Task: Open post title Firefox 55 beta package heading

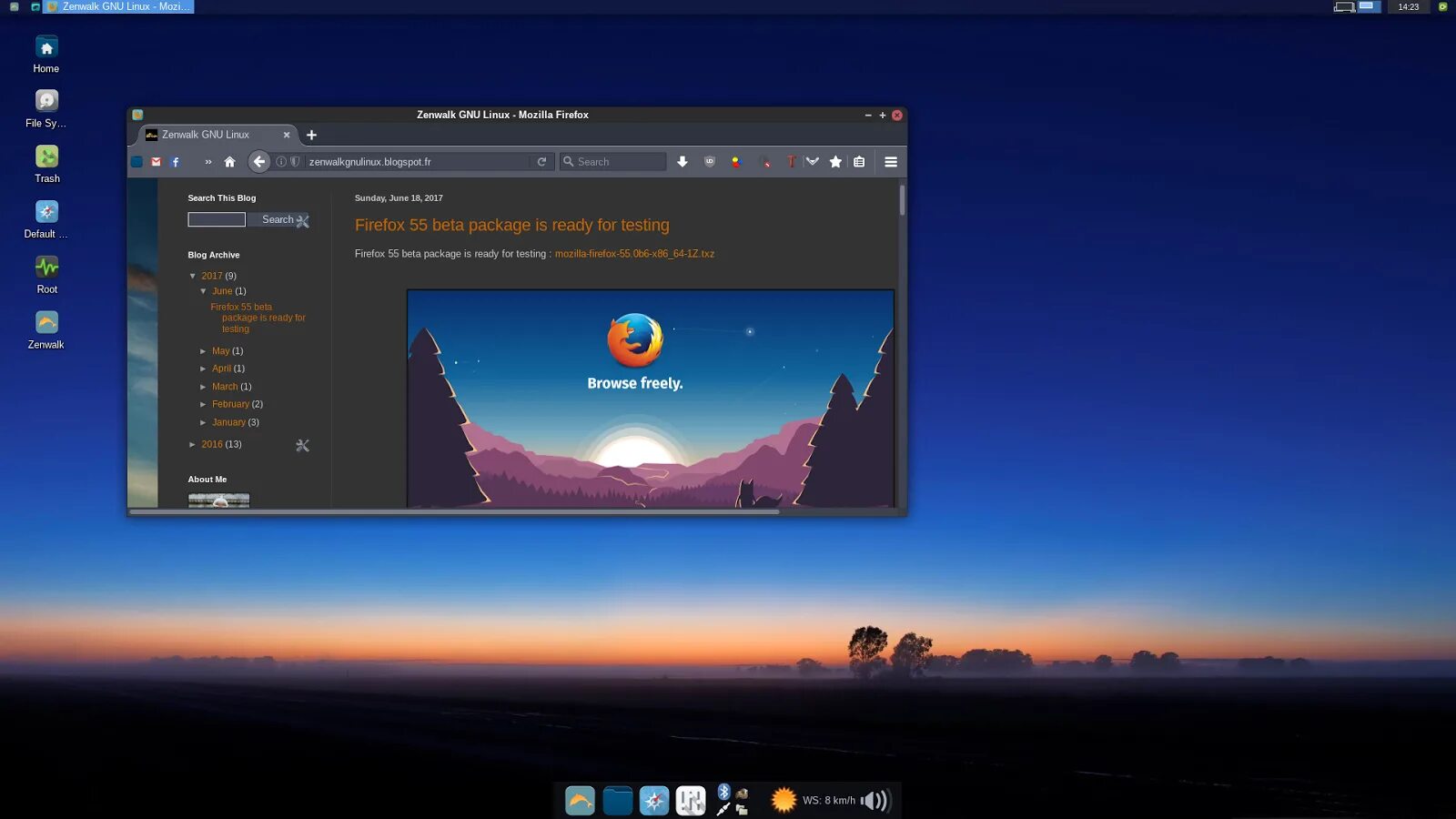Action: (511, 225)
